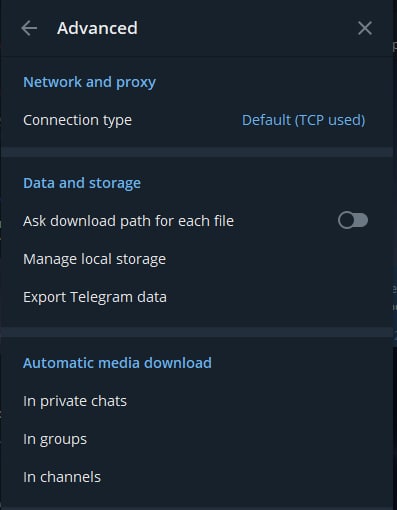Click the divider below Export Telegram data
Viewport: 397px width, 510px height.
(197, 332)
